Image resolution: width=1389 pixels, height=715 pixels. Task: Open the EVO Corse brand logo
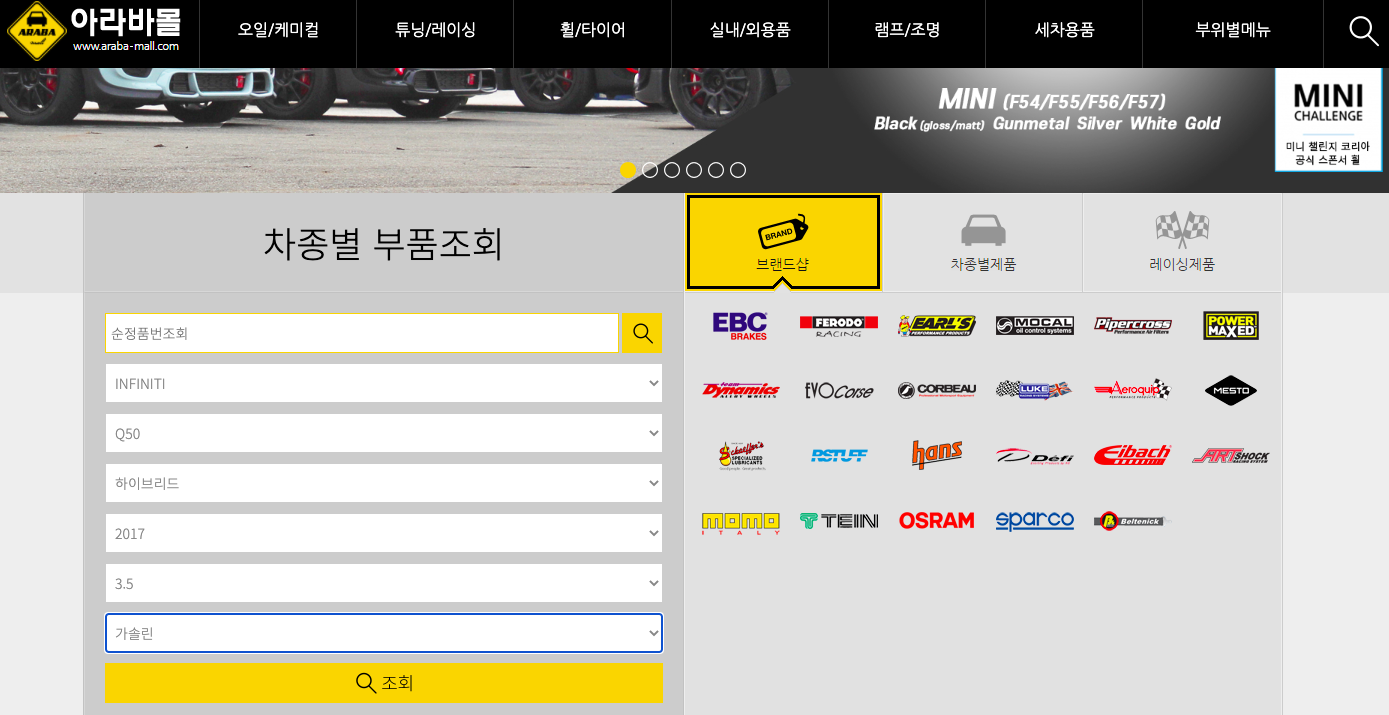tap(838, 390)
